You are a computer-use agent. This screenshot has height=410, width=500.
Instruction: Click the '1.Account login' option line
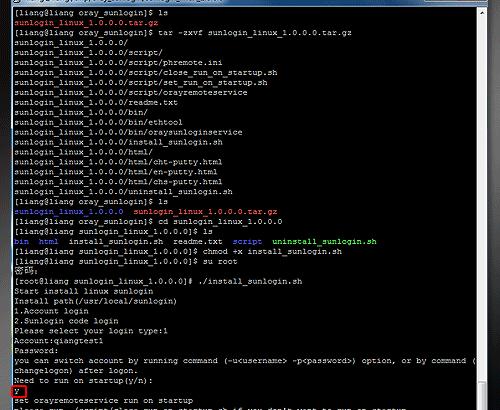tap(51, 311)
